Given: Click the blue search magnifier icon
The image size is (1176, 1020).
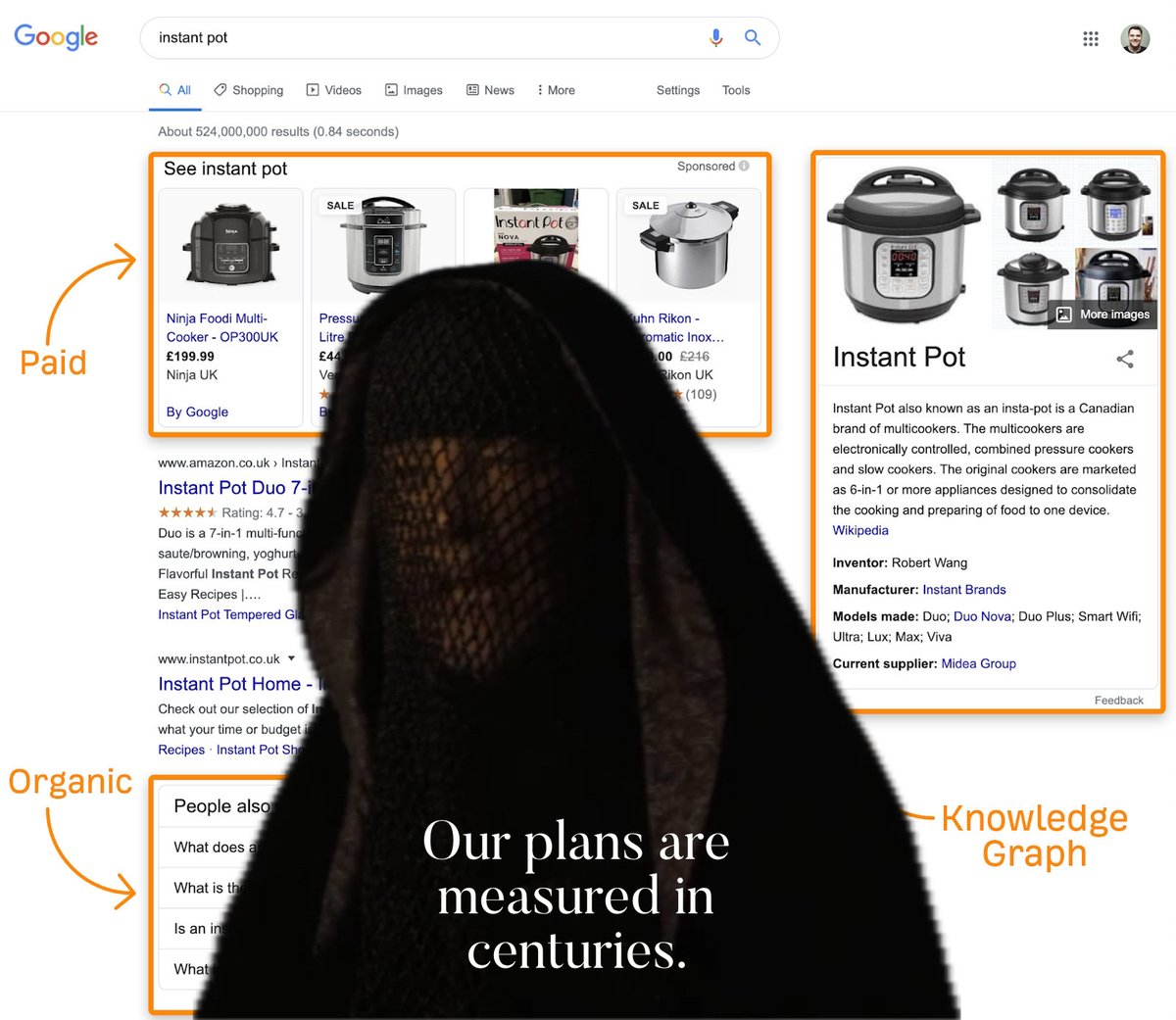Looking at the screenshot, I should [753, 37].
